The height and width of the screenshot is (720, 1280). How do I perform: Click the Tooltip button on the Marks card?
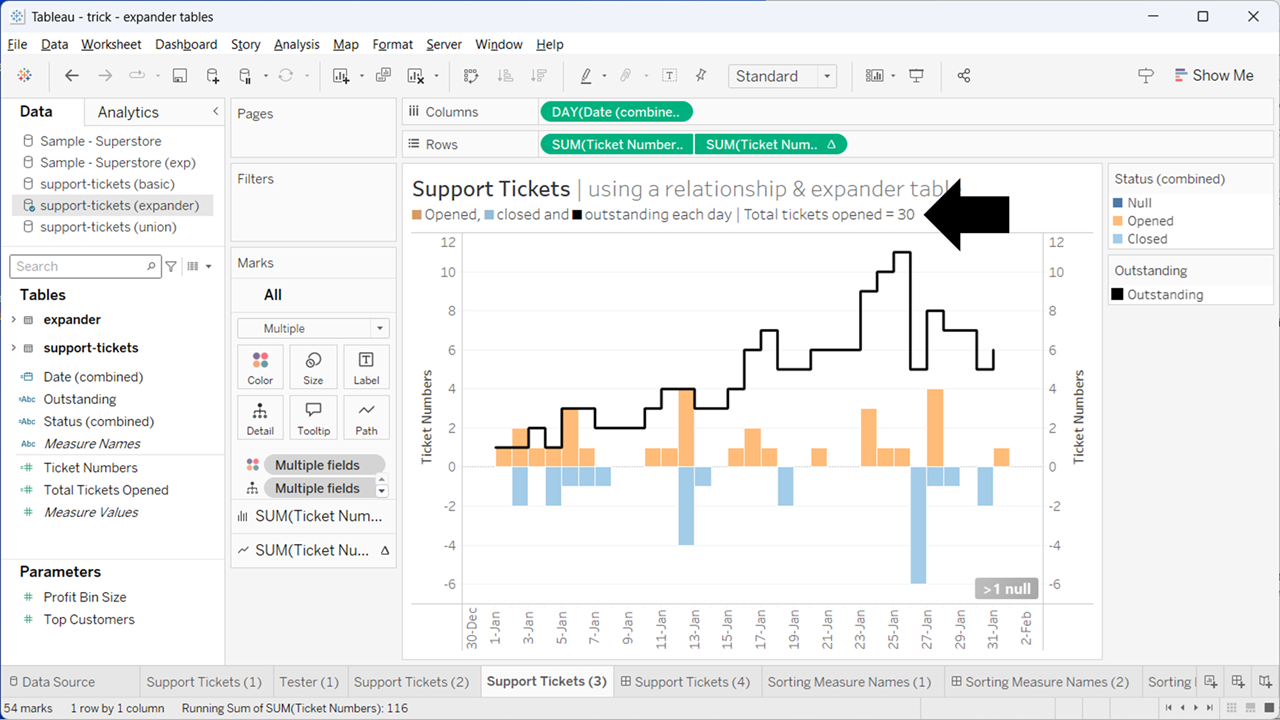(313, 417)
